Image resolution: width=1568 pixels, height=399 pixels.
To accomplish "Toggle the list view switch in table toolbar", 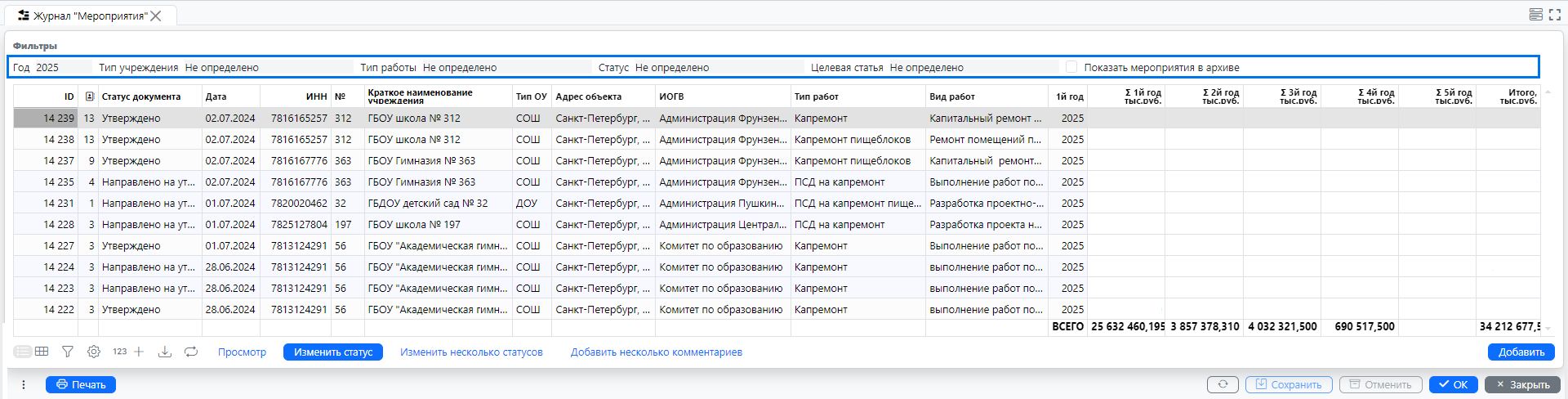I will click(x=22, y=352).
